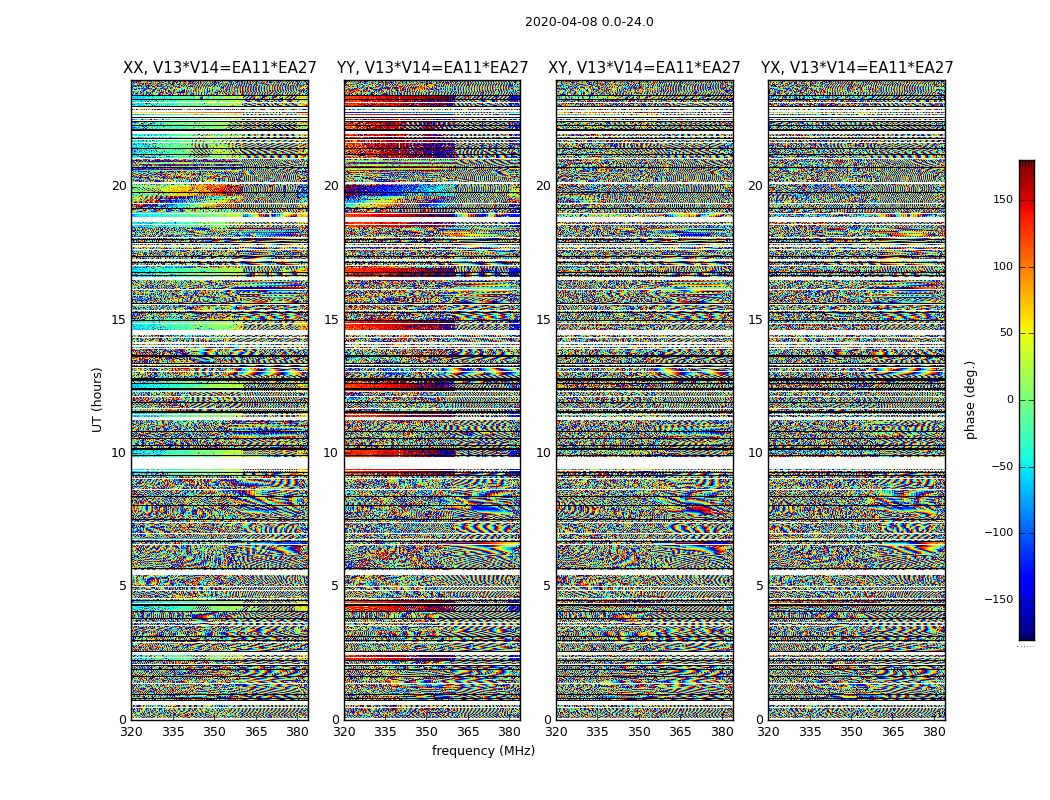Viewport: 1050px width, 800px height.
Task: Click the 'phase (deg.)' colorbar label
Action: pos(970,400)
